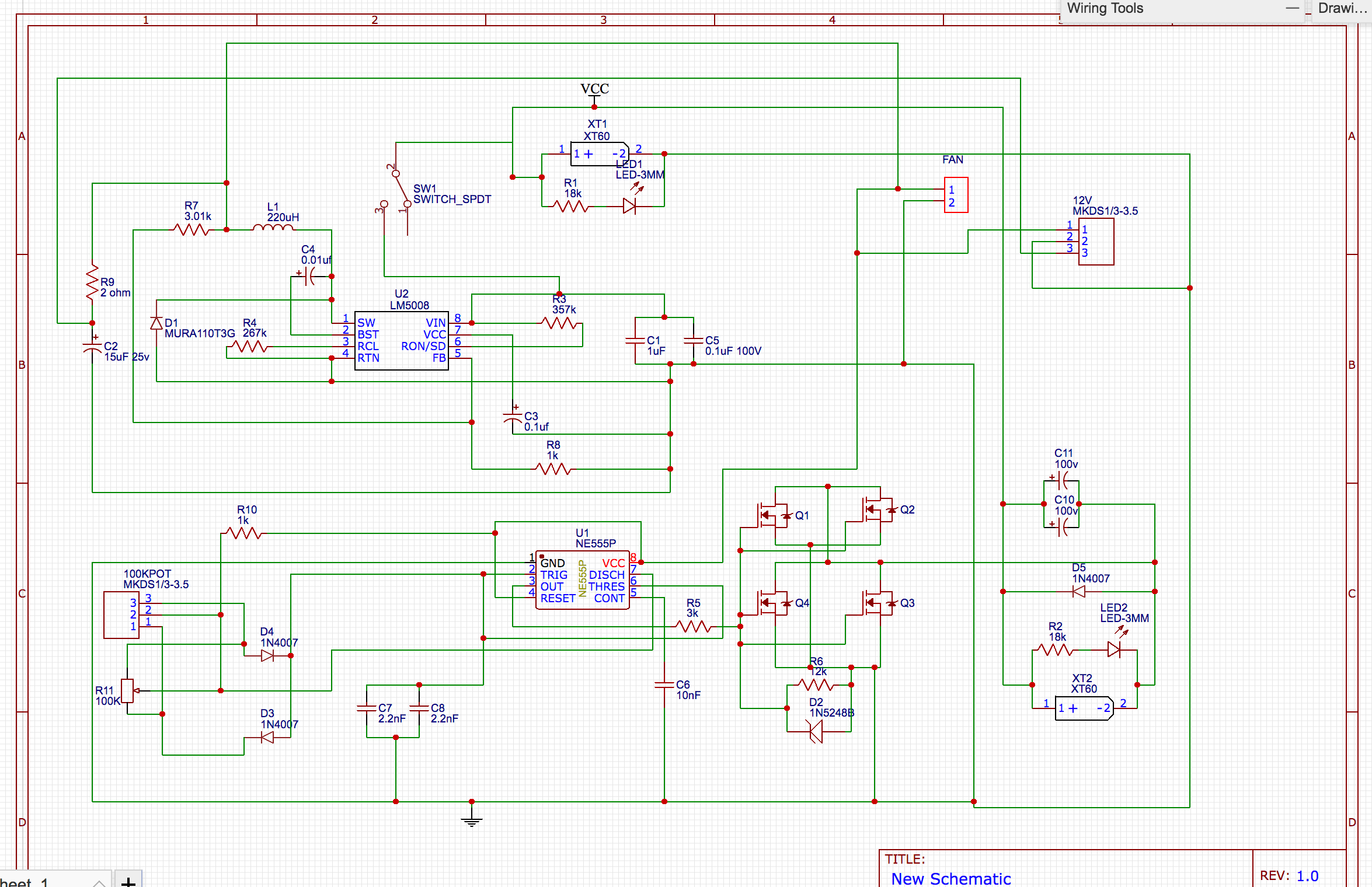
Task: Select the resistor R1 18k symbol
Action: 570,205
